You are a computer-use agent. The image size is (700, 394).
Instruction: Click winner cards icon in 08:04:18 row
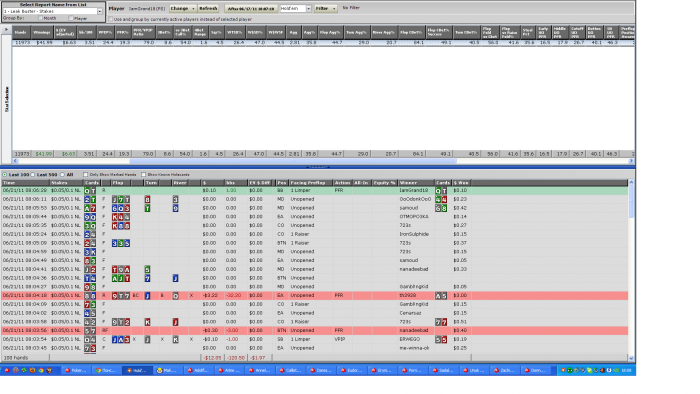coord(441,295)
